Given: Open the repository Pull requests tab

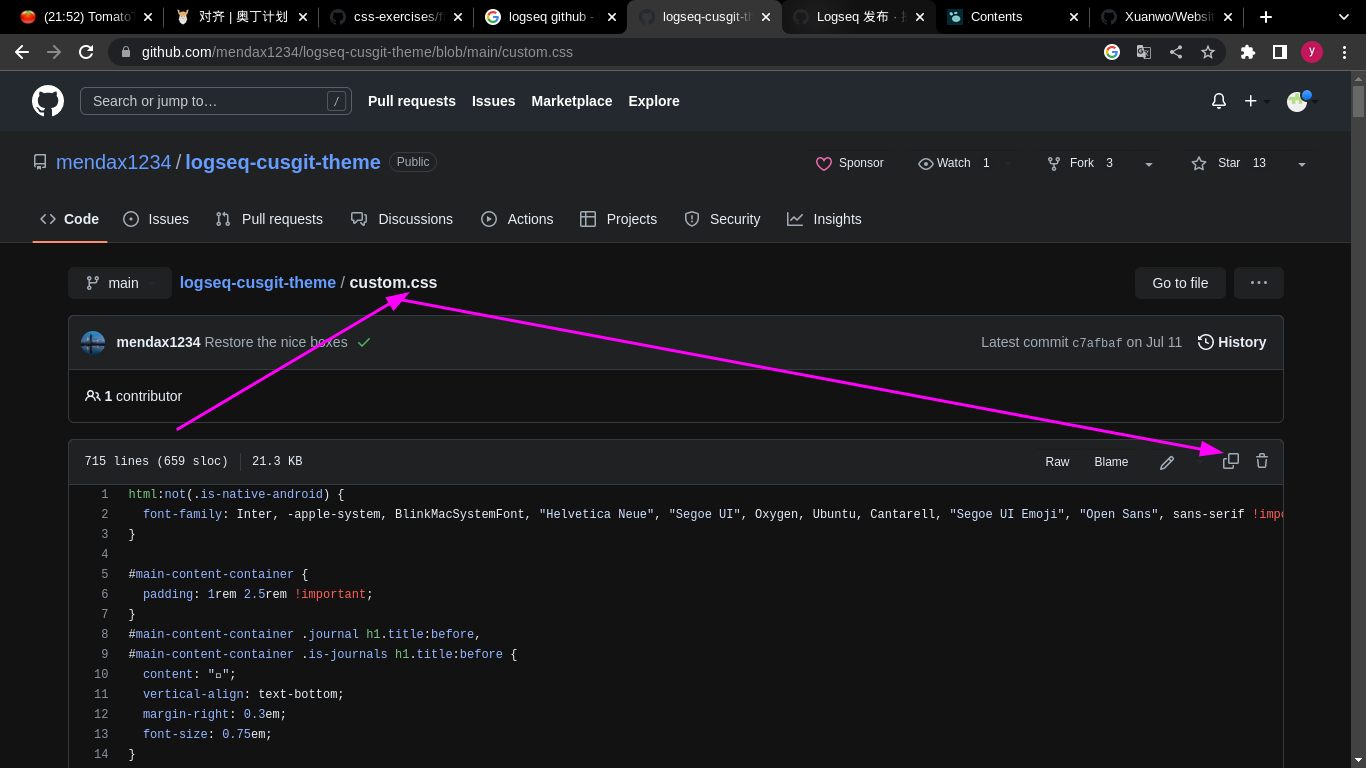Looking at the screenshot, I should (270, 219).
